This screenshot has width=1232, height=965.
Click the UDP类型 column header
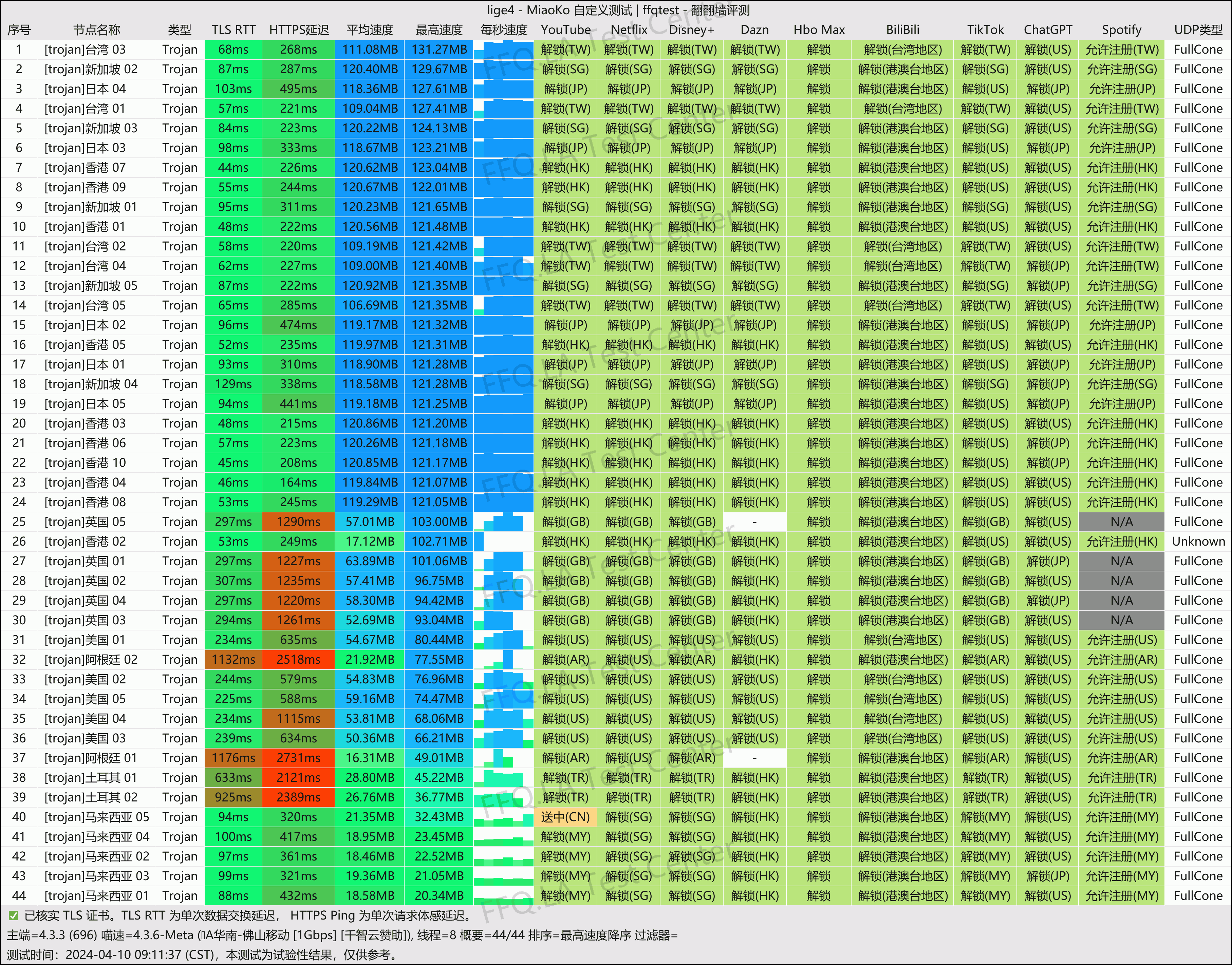click(1198, 30)
